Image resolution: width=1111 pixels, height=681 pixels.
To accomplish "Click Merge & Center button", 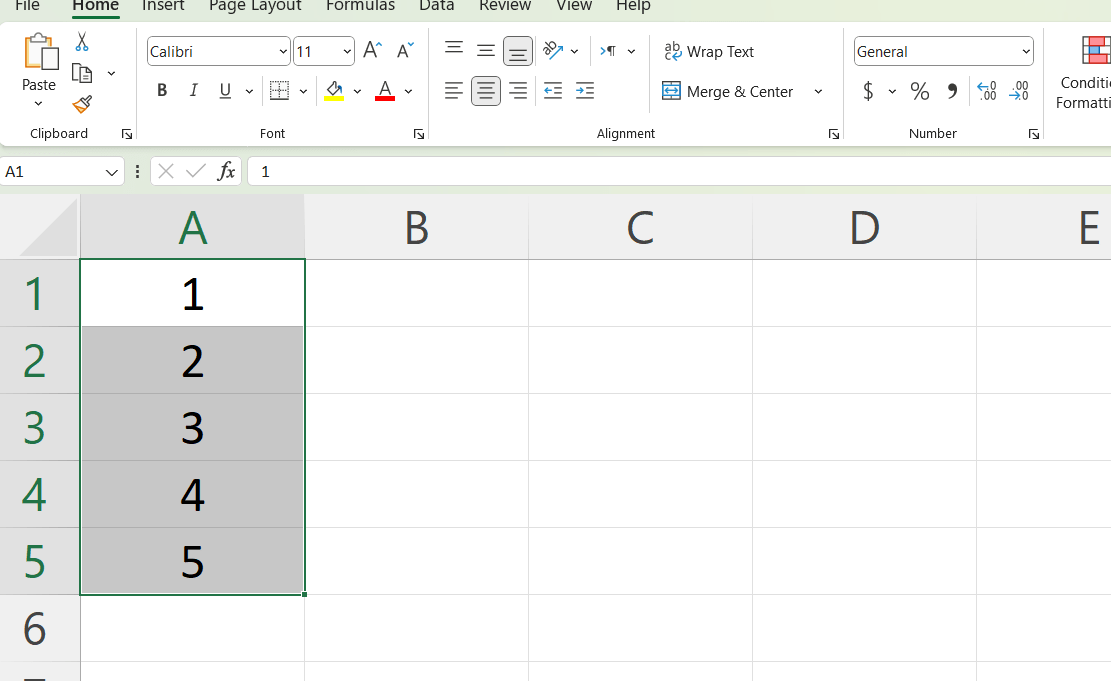I will pyautogui.click(x=728, y=91).
